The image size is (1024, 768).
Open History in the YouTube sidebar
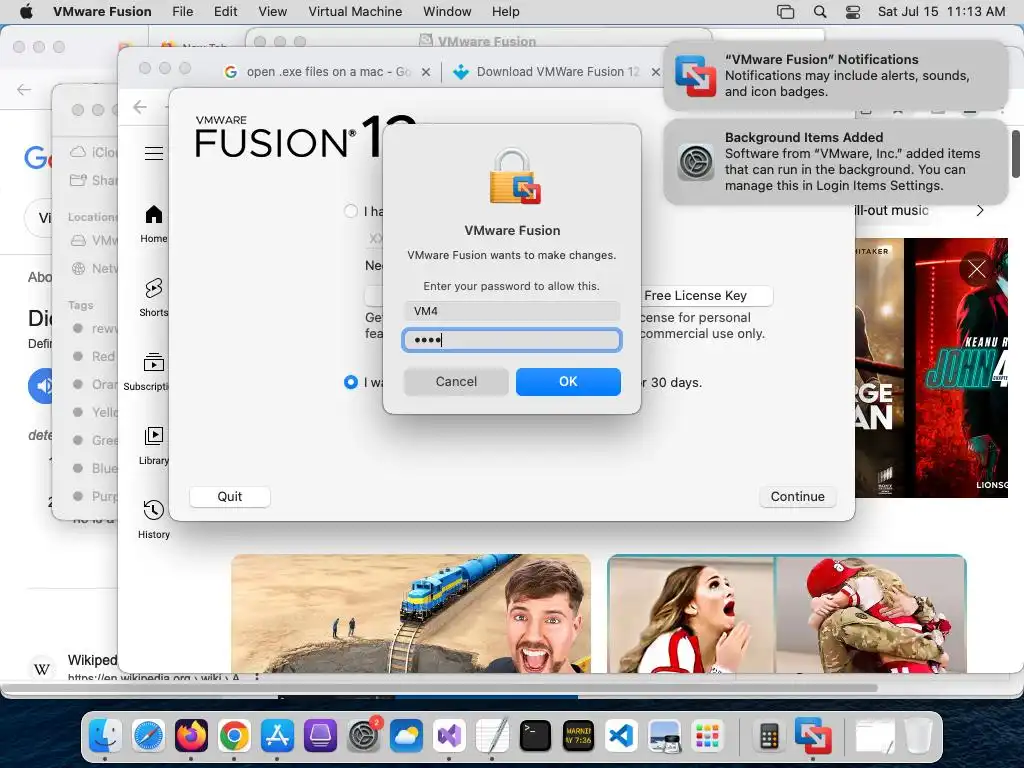tap(154, 519)
